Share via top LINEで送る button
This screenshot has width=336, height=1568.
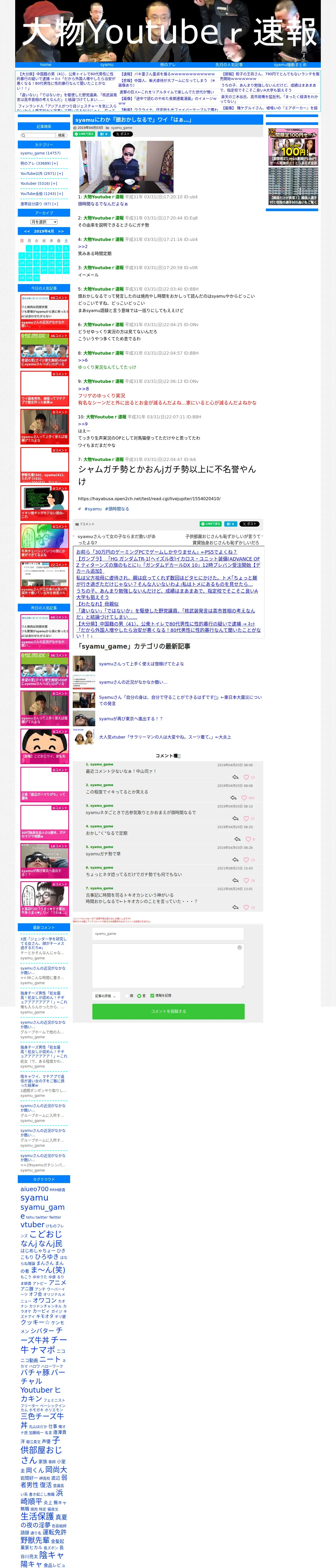click(85, 134)
